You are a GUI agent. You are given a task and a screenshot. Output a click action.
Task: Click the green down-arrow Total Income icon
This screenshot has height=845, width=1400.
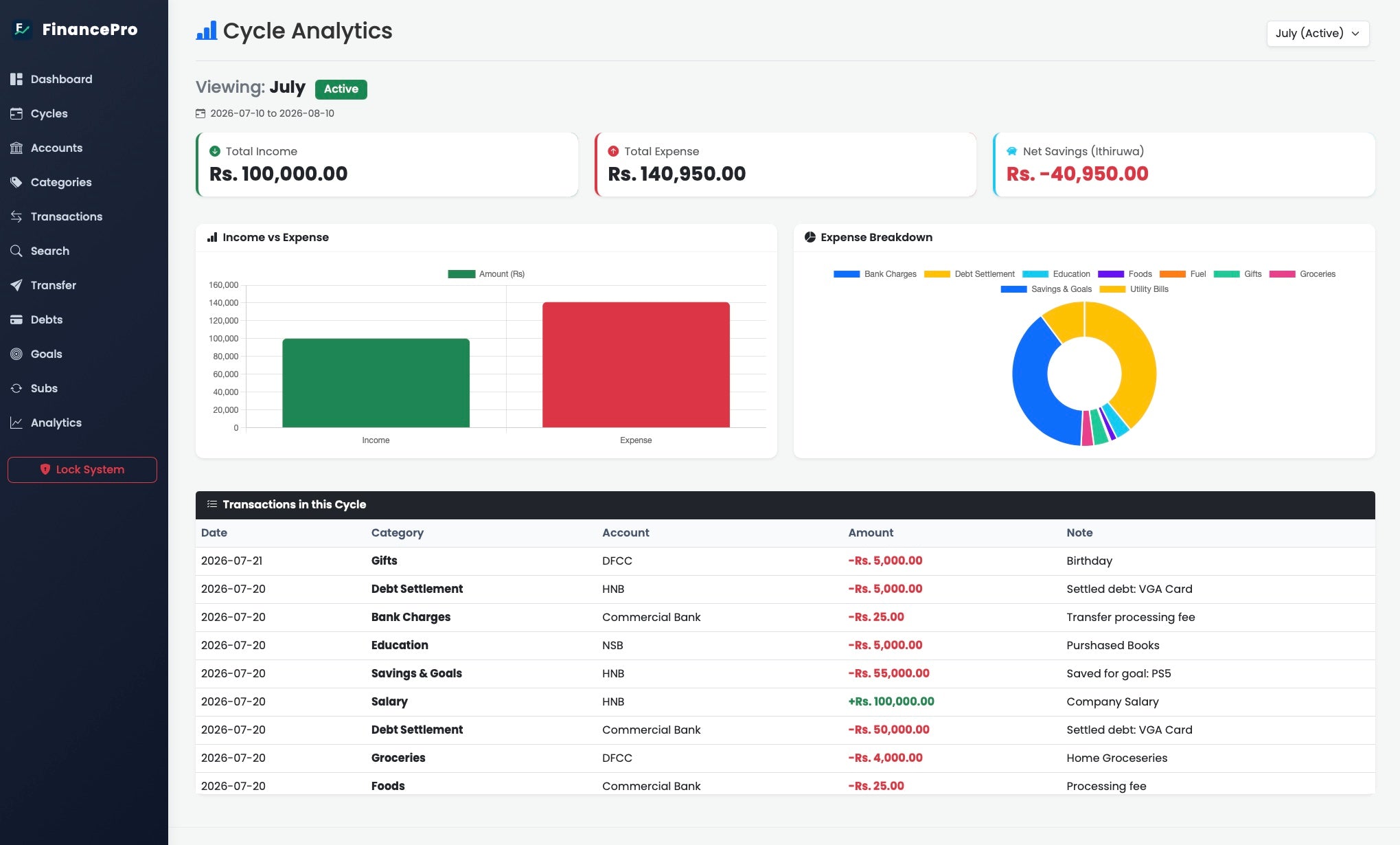215,151
